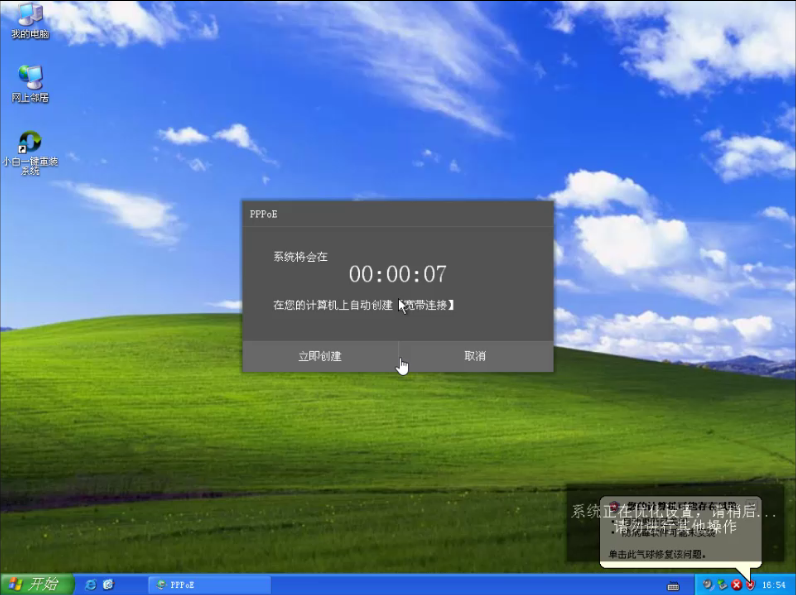The height and width of the screenshot is (595, 796).
Task: Click the red X security alert tray icon
Action: pyautogui.click(x=737, y=584)
